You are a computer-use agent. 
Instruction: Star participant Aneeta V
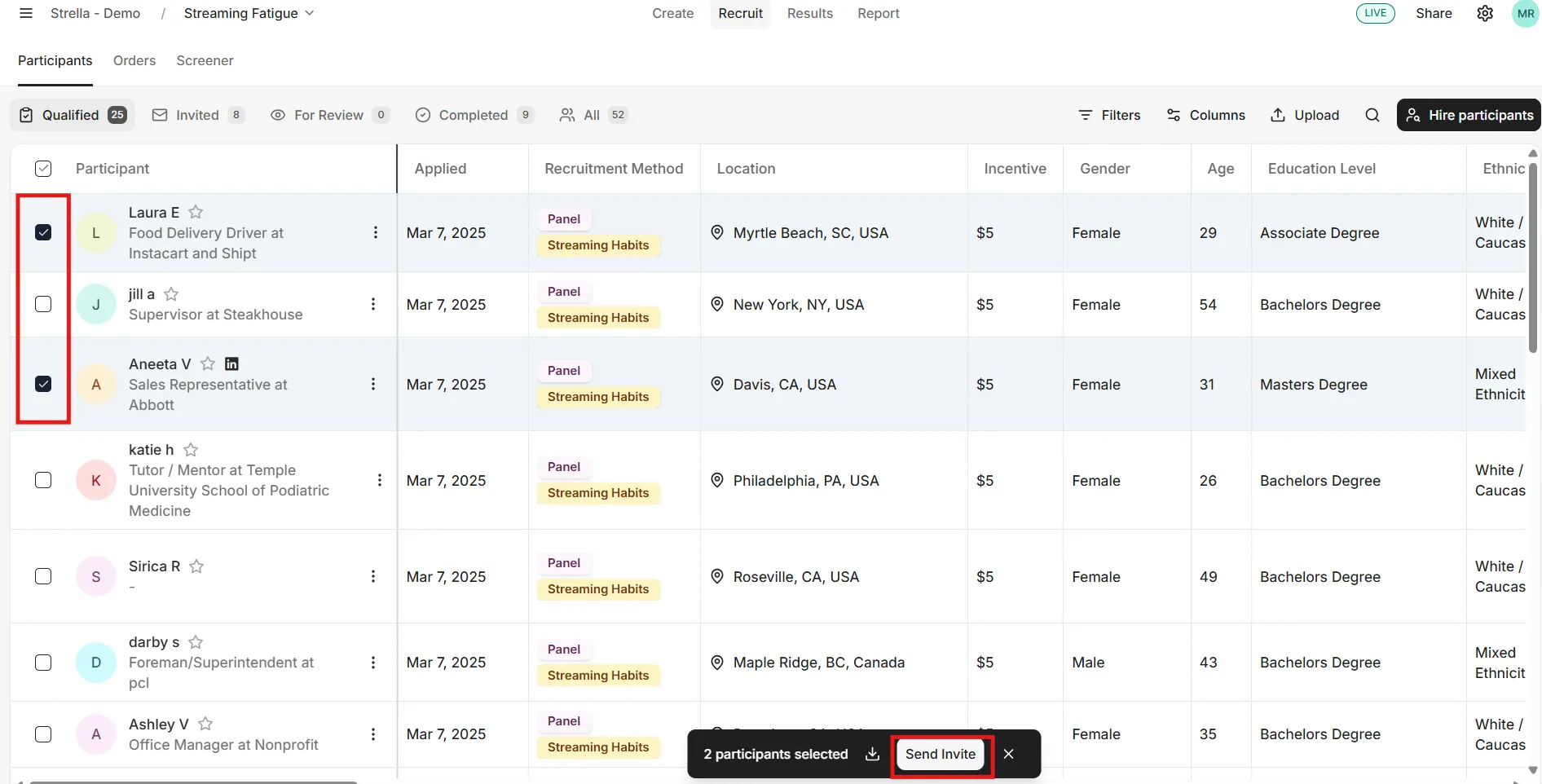coord(208,363)
